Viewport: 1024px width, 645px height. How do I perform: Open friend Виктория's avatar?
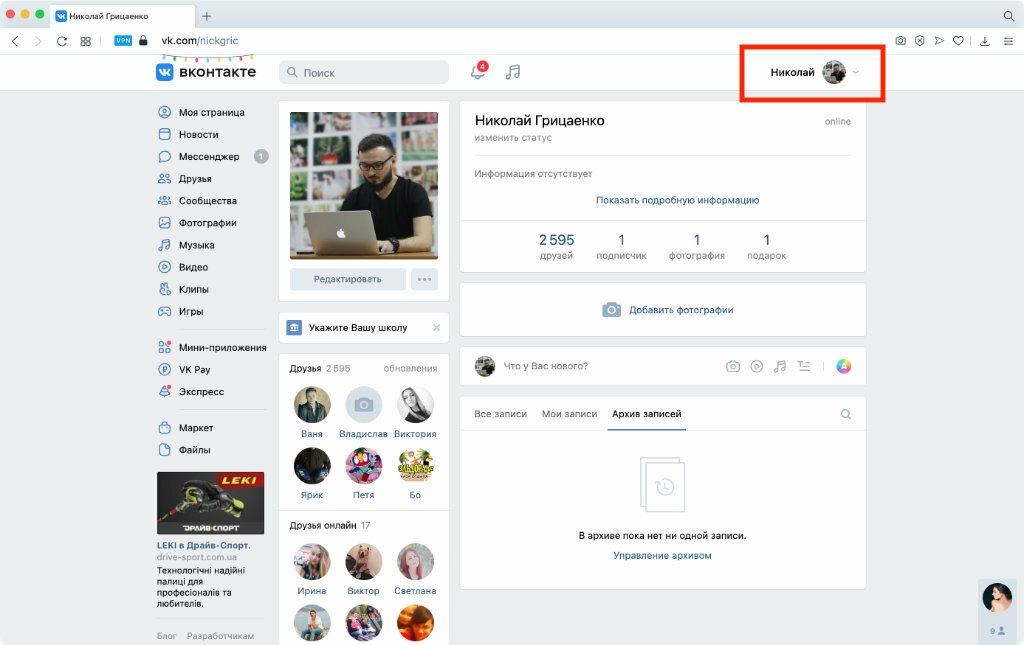click(415, 404)
